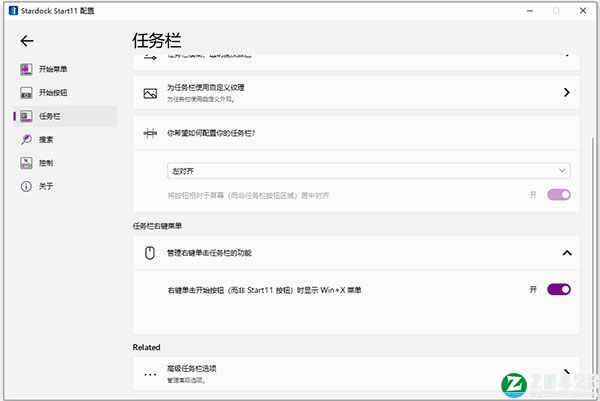Click the 你希望如何配置你的任务栏? text

[211, 133]
